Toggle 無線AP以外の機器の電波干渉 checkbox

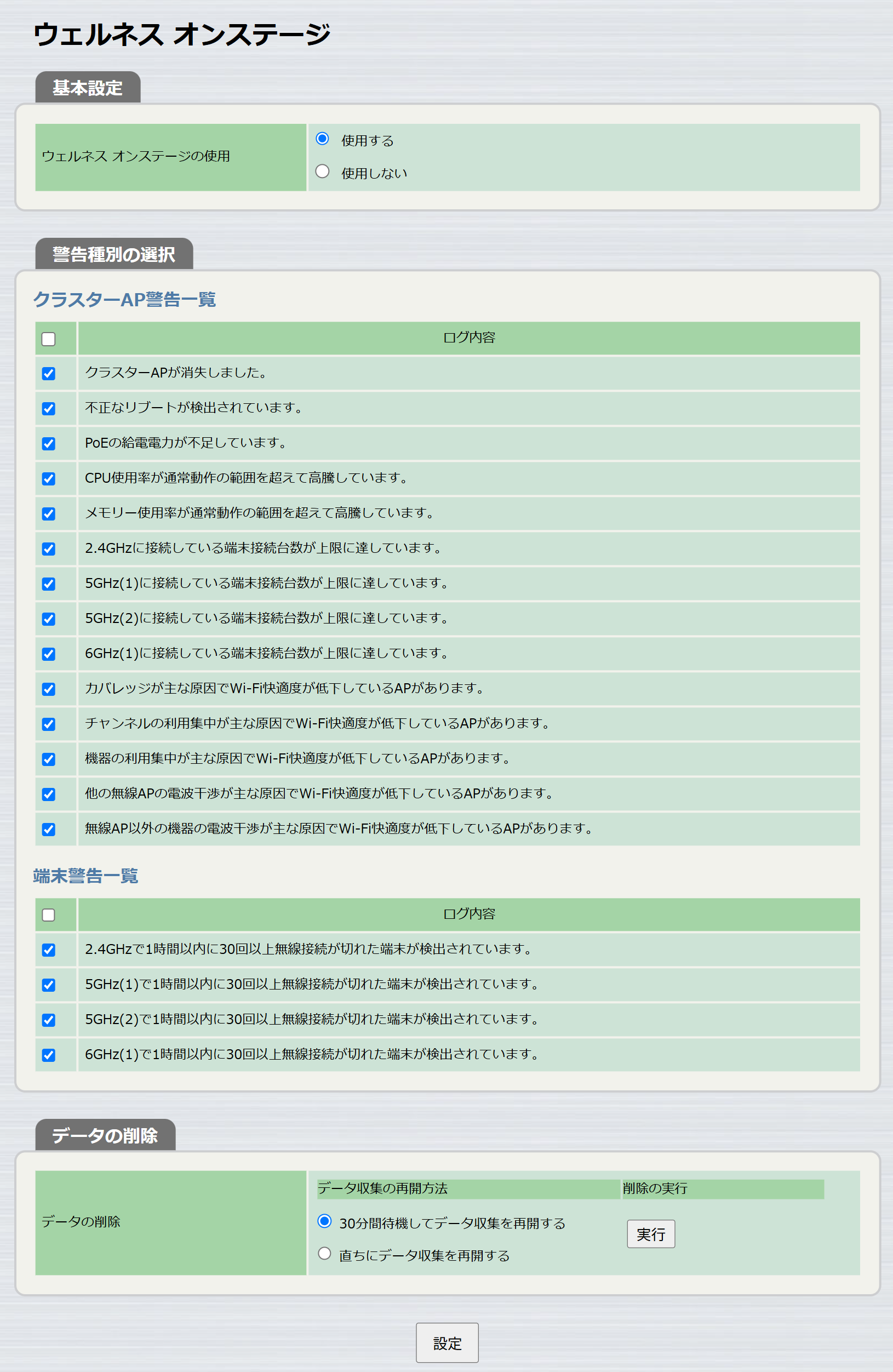coord(48,830)
